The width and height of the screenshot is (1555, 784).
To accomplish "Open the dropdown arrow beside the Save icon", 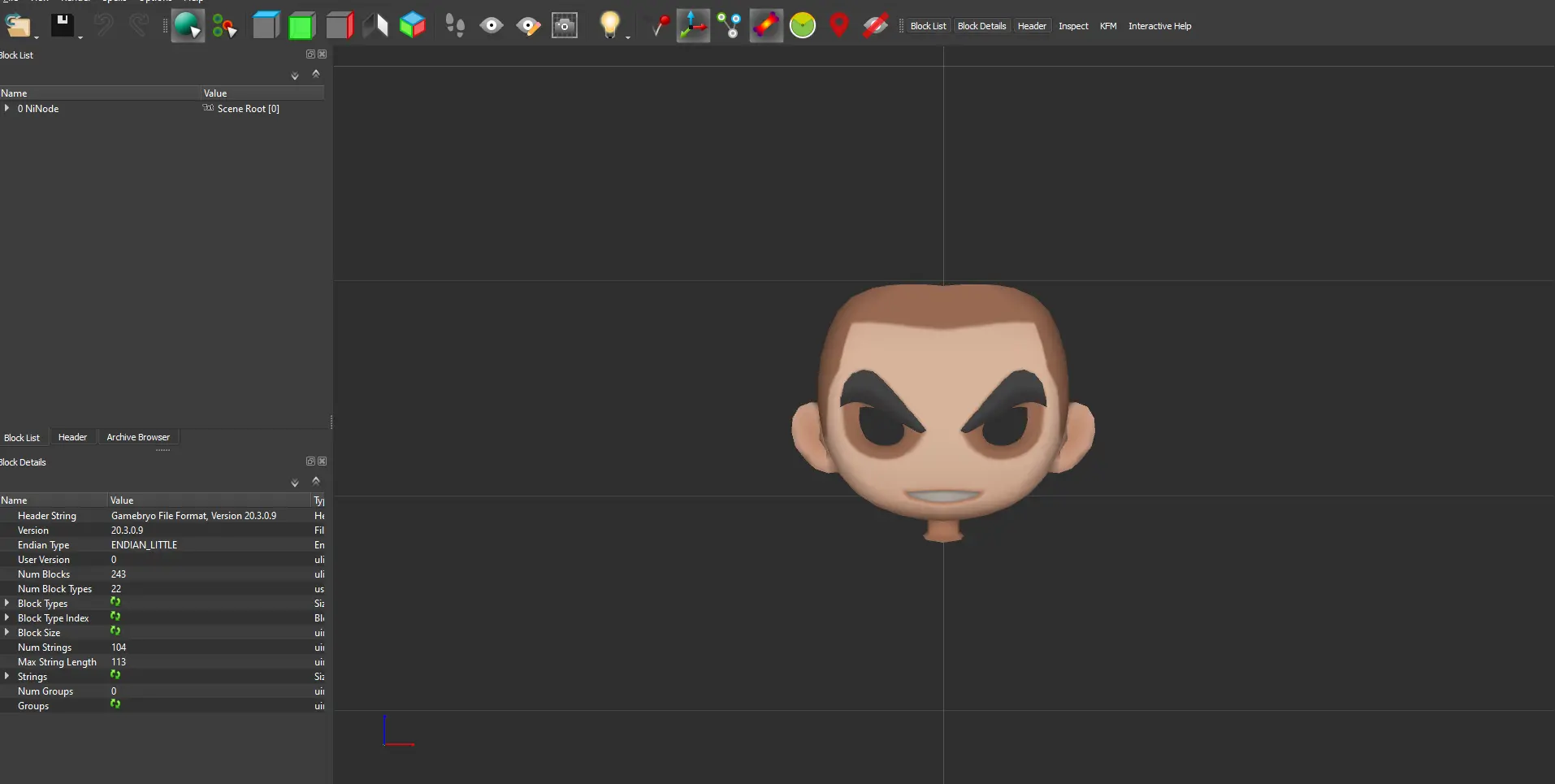I will coord(80,37).
